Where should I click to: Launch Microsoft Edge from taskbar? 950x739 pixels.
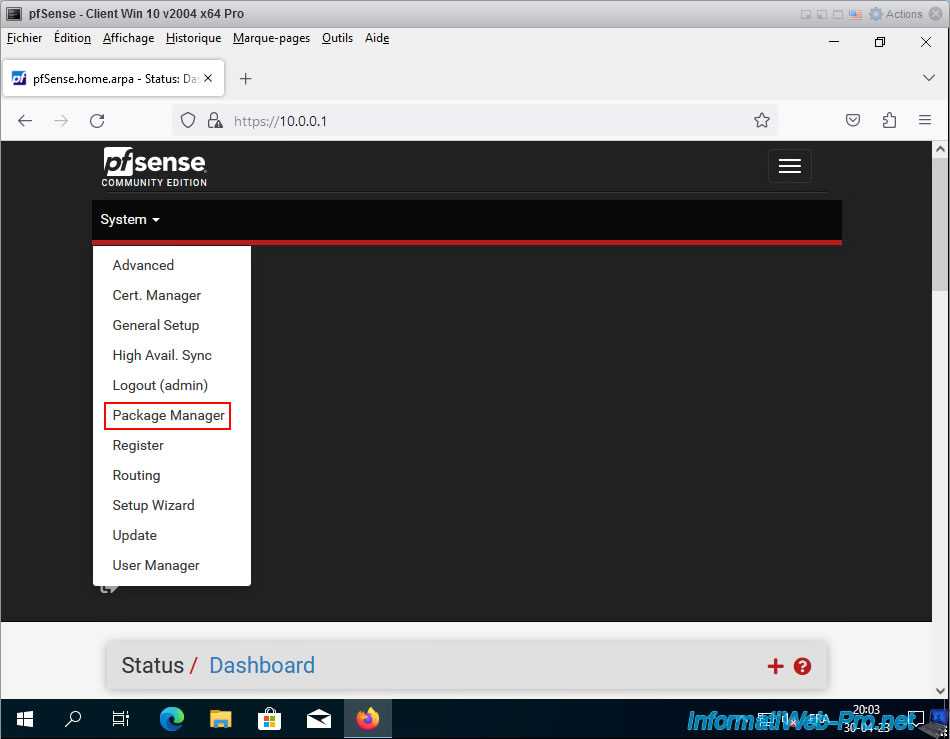point(171,719)
